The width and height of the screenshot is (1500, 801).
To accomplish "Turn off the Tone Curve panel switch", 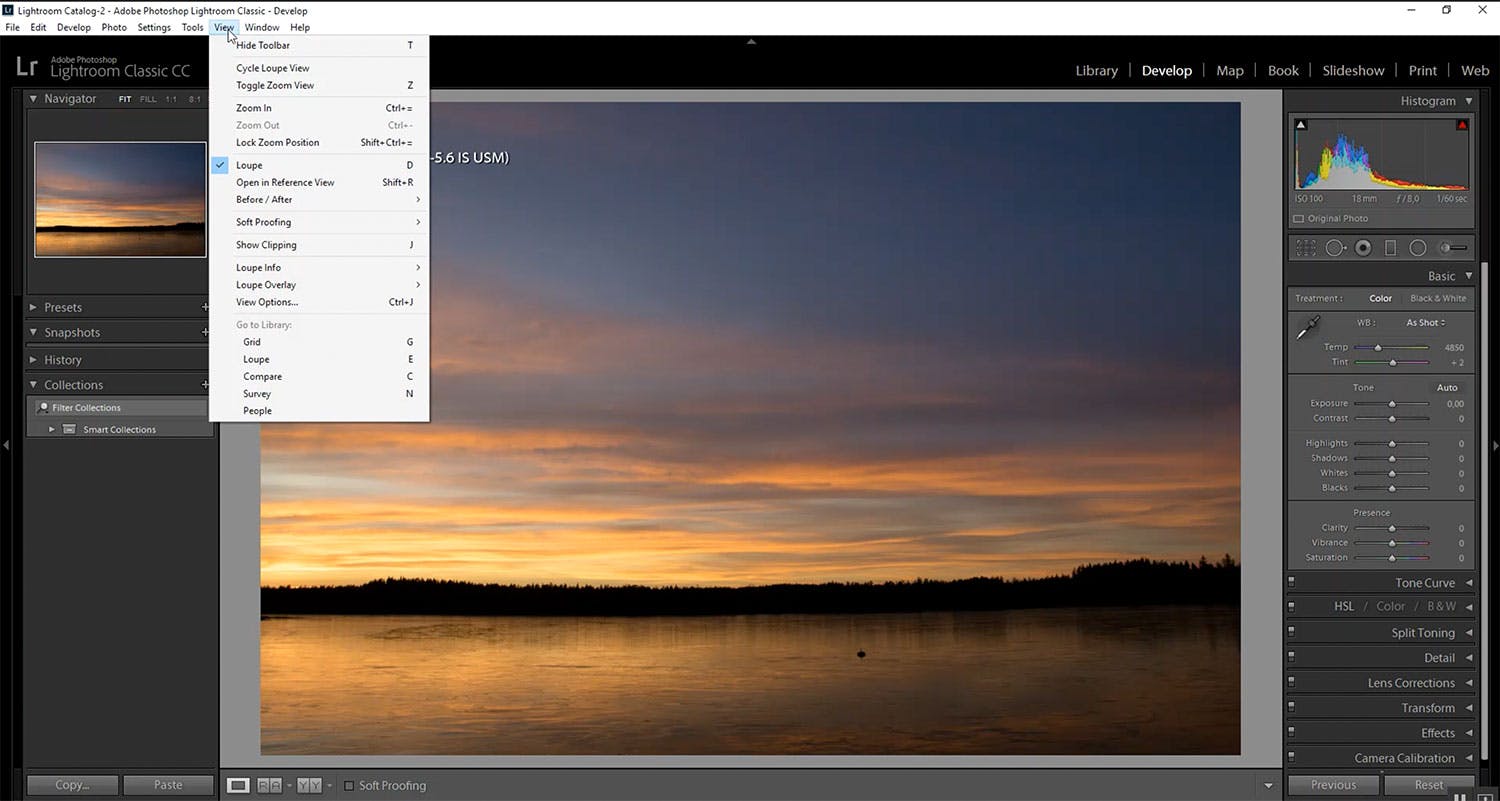I will click(1292, 583).
